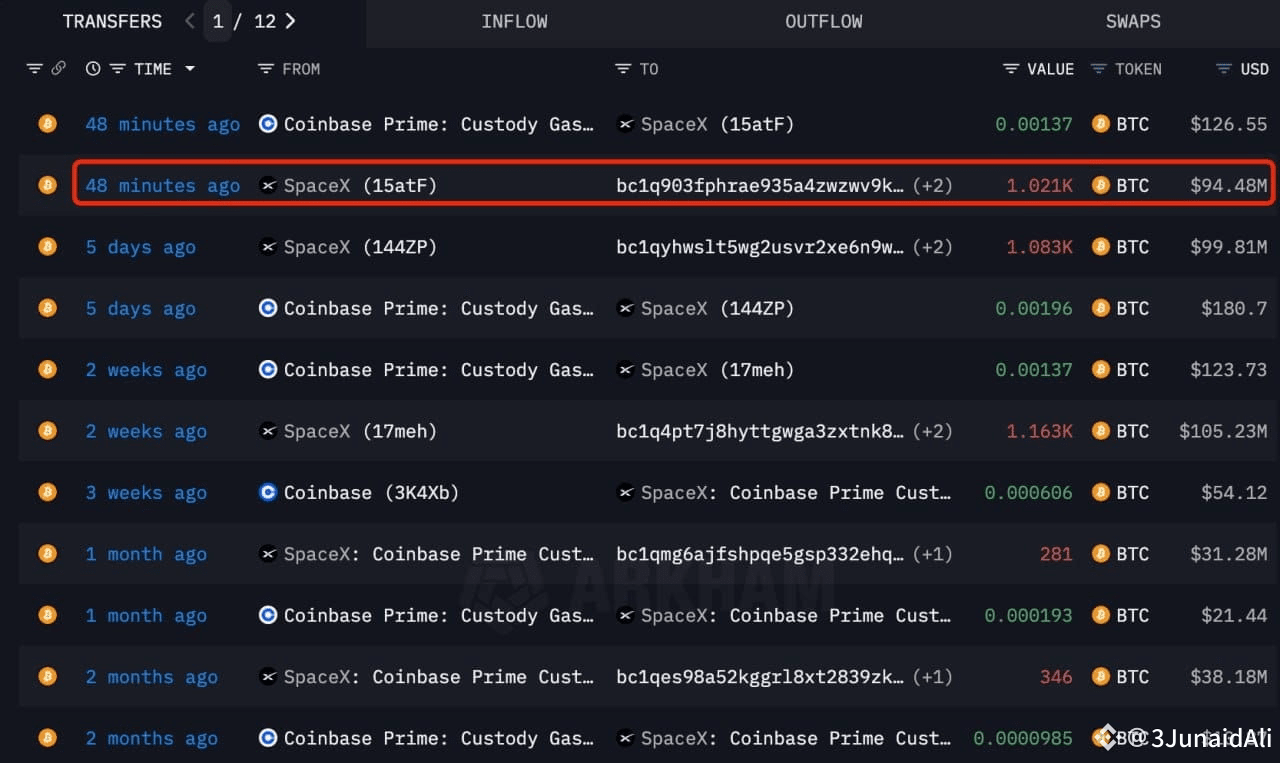Screen dimensions: 1280x763
Task: Expand the (+1) recipient in the $31.28M row
Action: pyautogui.click(x=932, y=554)
